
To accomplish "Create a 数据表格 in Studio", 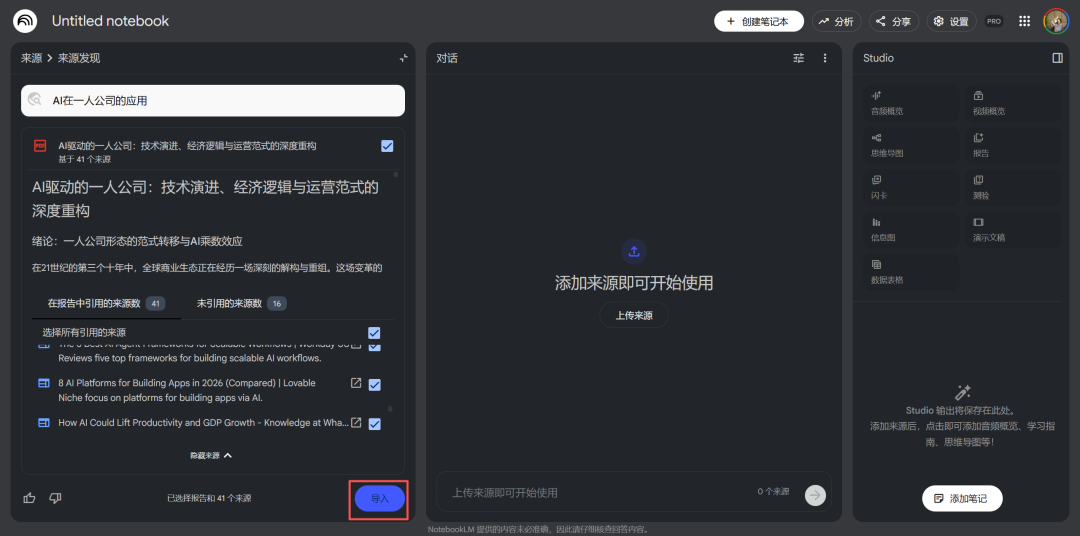I will 911,271.
